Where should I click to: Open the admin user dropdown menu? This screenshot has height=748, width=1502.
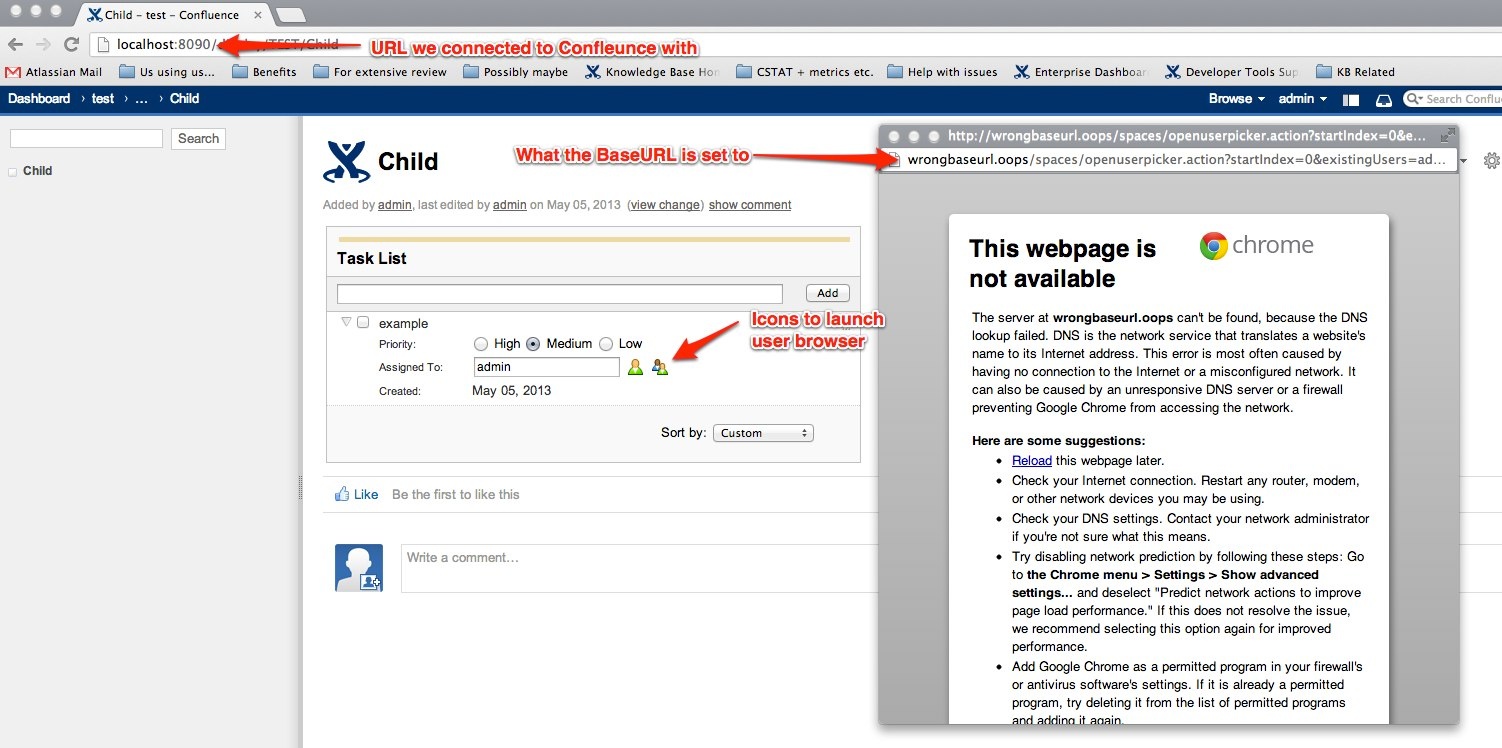point(1303,99)
